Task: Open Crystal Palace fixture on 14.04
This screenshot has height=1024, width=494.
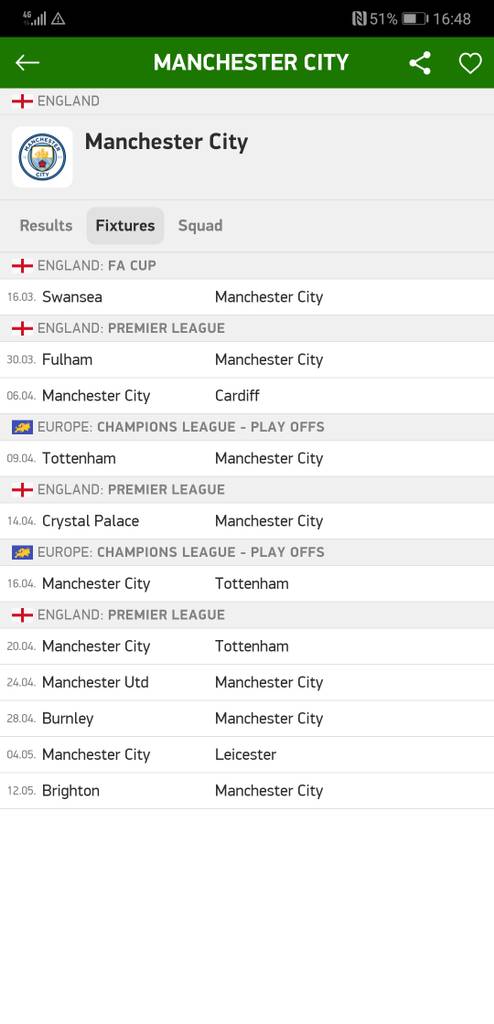Action: 247,521
